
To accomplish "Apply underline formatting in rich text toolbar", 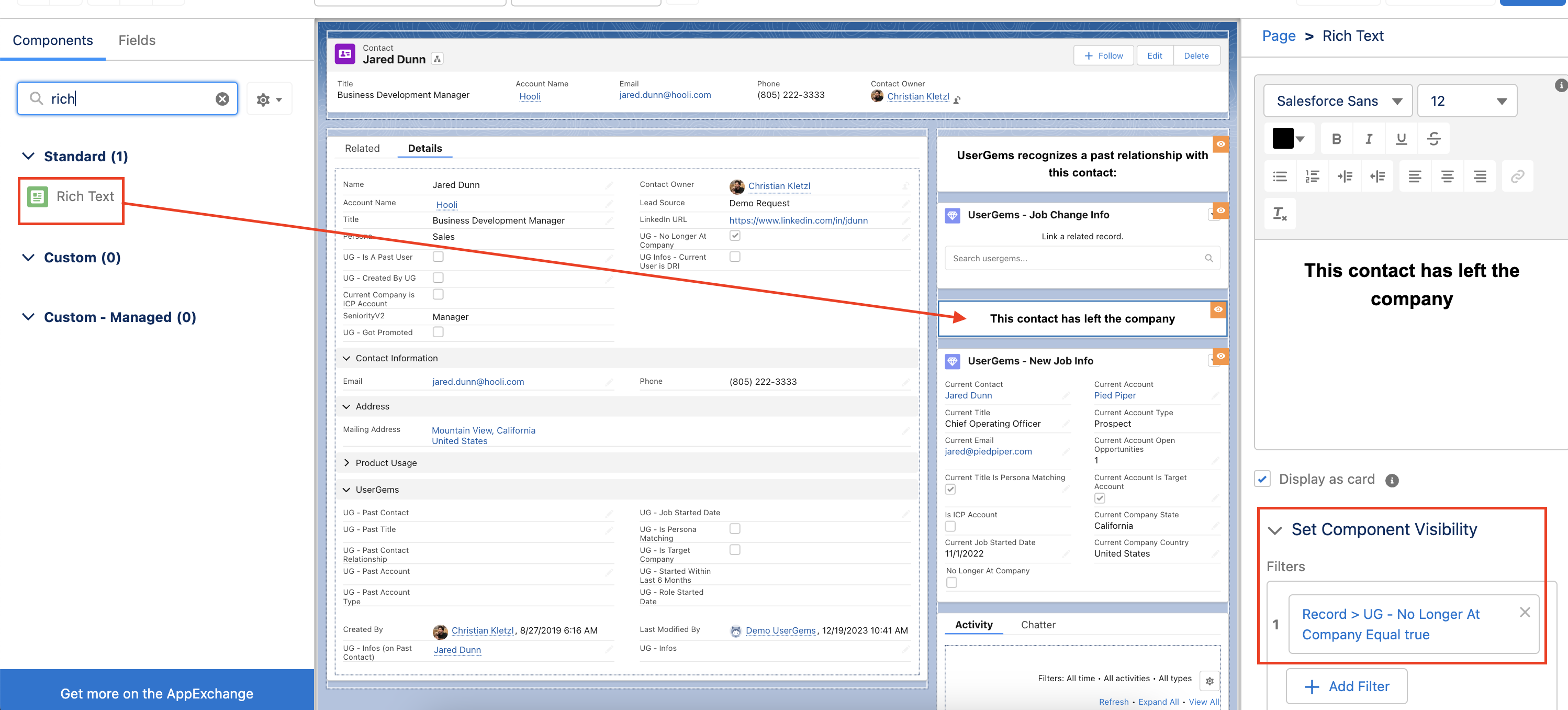I will tap(1401, 139).
